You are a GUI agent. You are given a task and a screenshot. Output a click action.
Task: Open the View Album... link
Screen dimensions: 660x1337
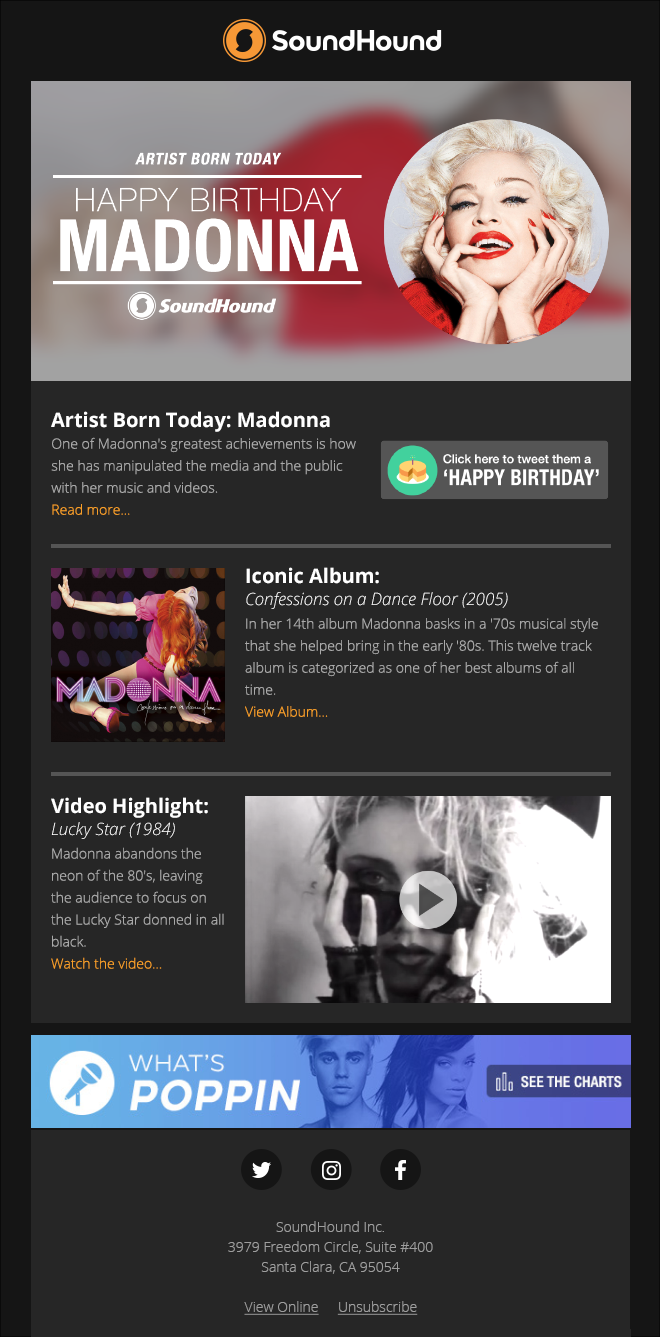click(x=286, y=712)
